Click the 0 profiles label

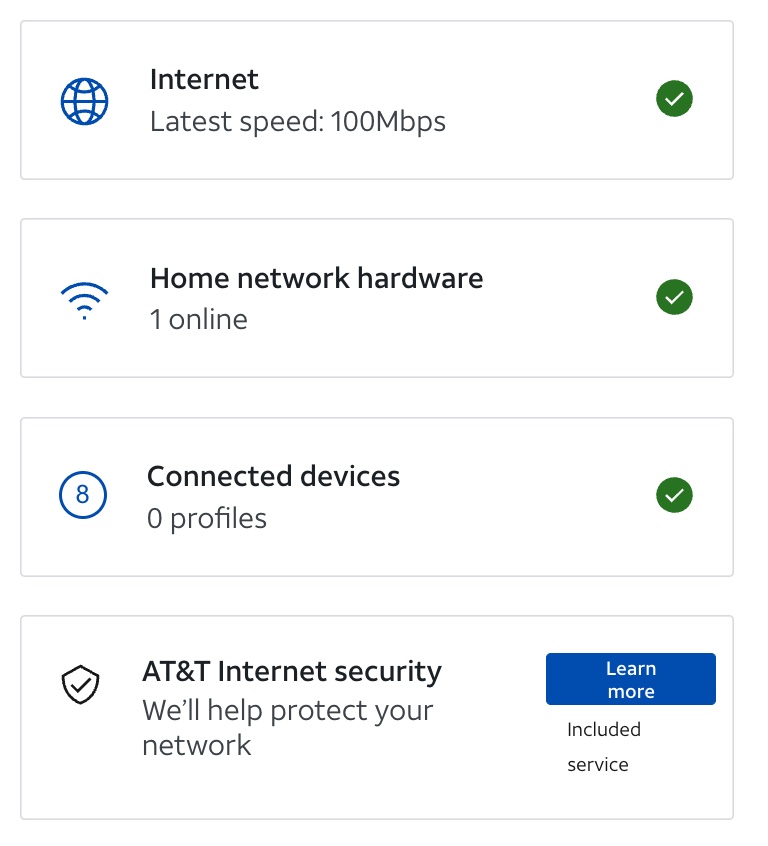(207, 518)
